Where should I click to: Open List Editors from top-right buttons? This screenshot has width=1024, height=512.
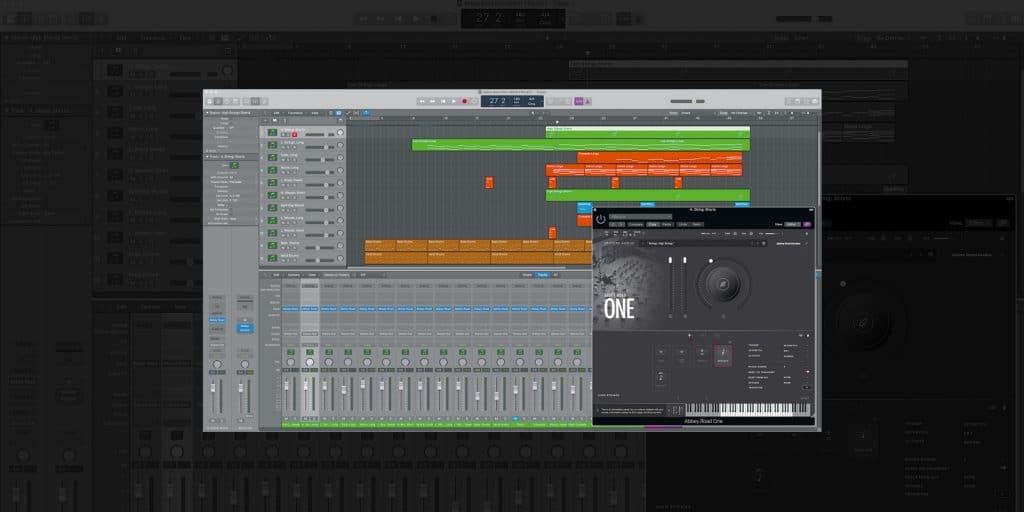tap(788, 101)
